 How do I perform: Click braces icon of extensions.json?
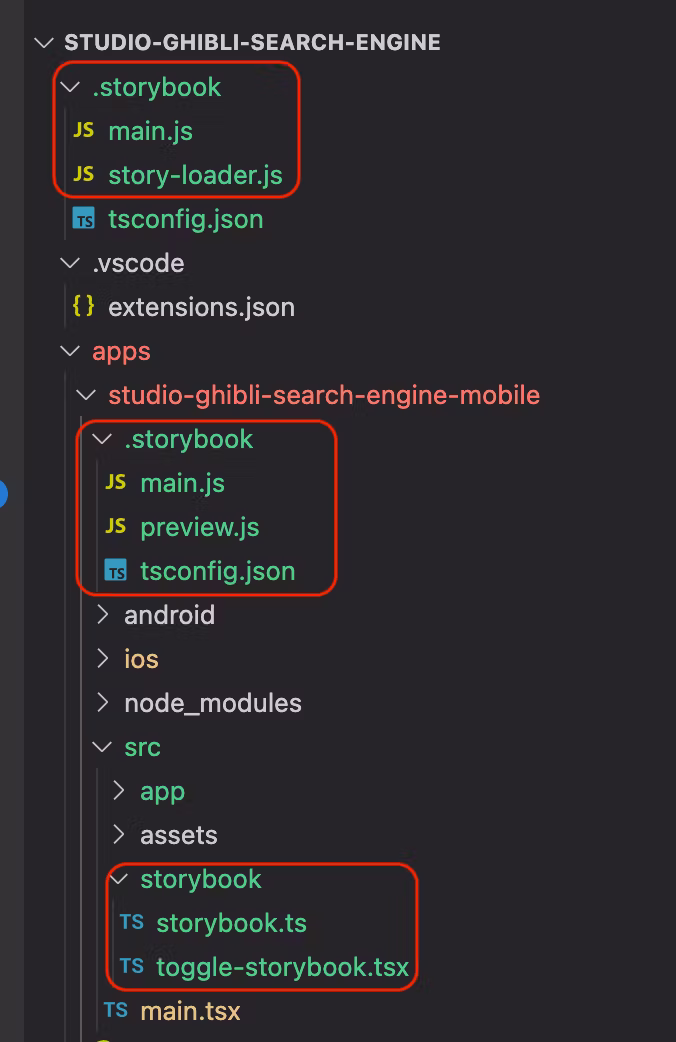84,307
